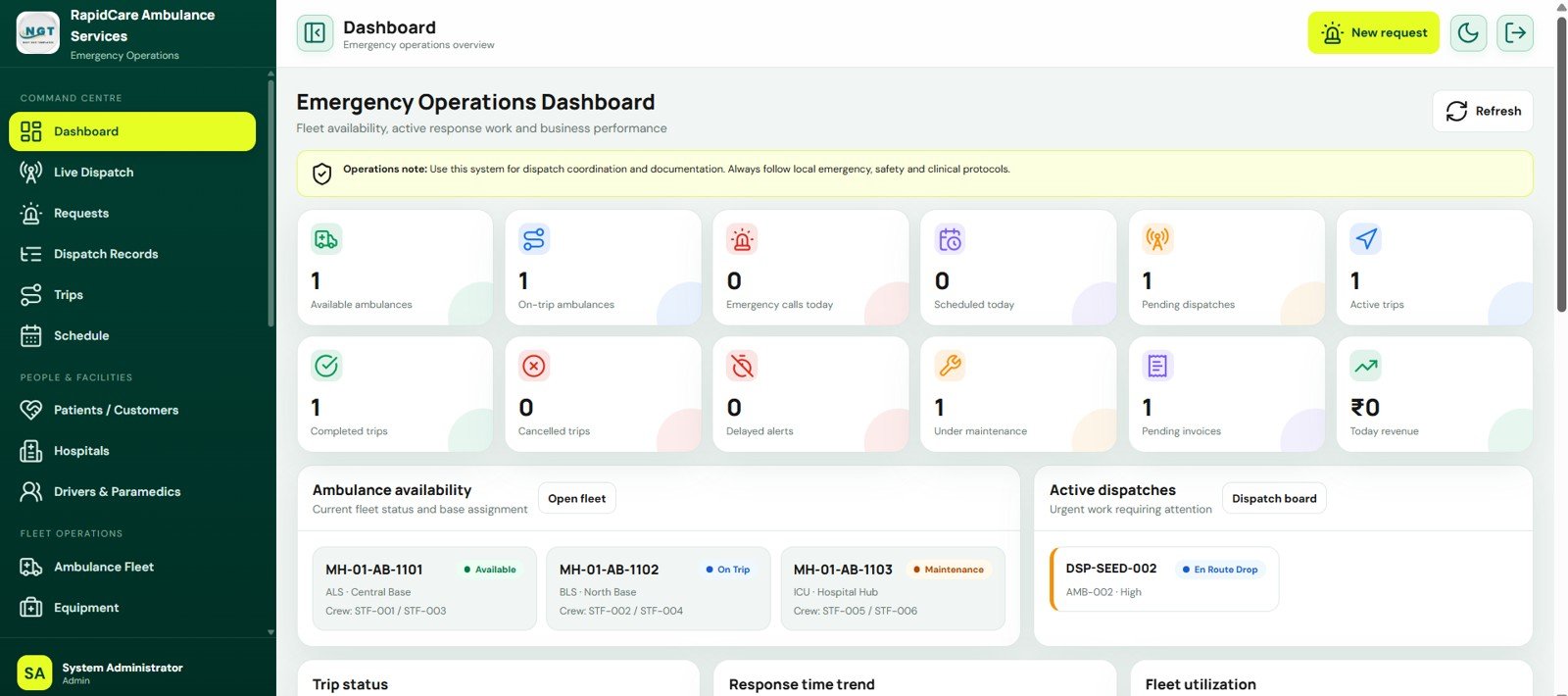Click the Today revenue trending icon
Viewport: 1568px width, 696px height.
tap(1366, 366)
